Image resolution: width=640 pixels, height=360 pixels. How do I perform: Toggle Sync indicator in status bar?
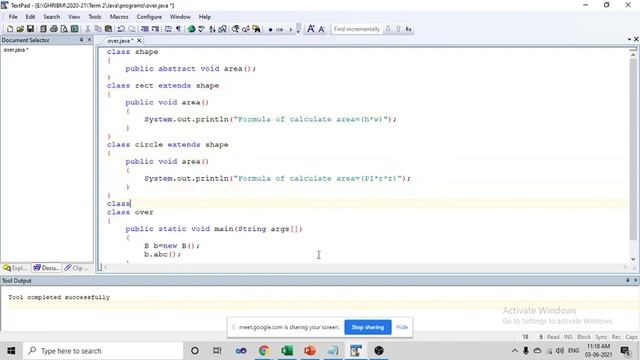click(x=601, y=337)
